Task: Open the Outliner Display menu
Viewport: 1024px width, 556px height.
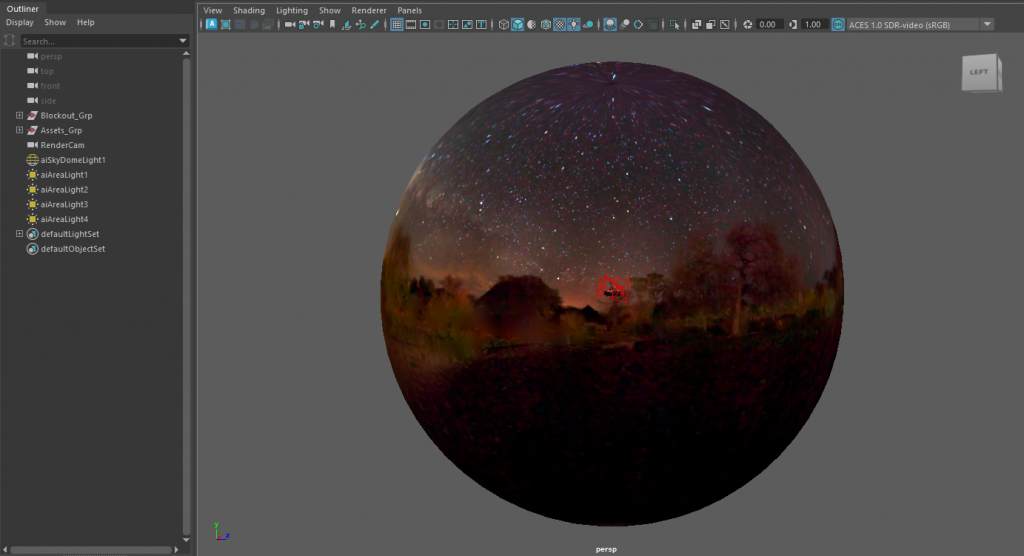Action: coord(20,22)
